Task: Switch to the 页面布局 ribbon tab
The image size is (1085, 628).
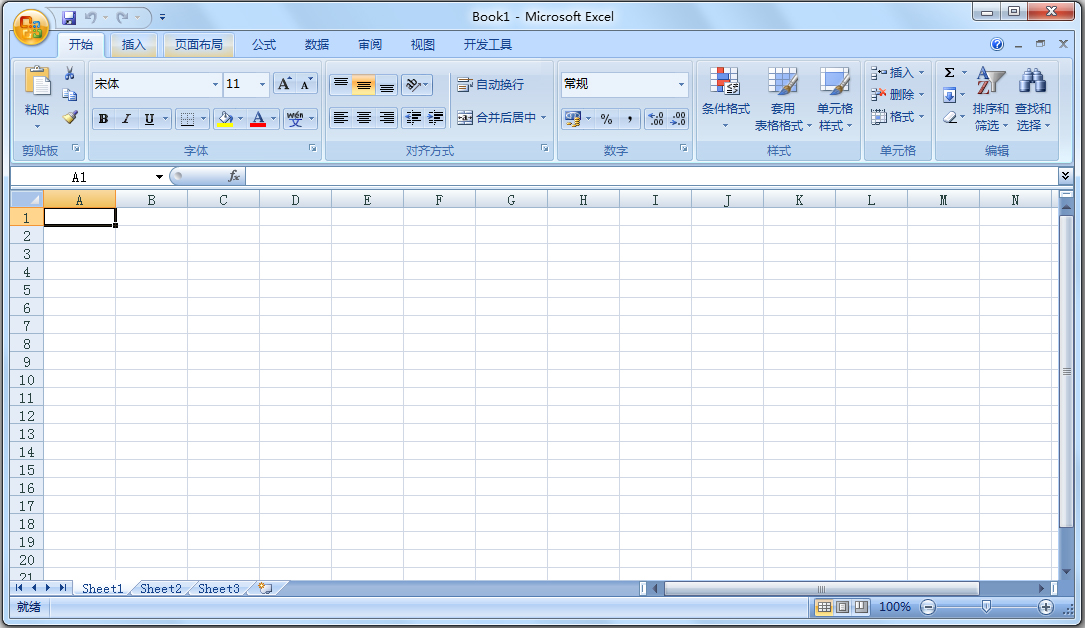Action: (199, 44)
